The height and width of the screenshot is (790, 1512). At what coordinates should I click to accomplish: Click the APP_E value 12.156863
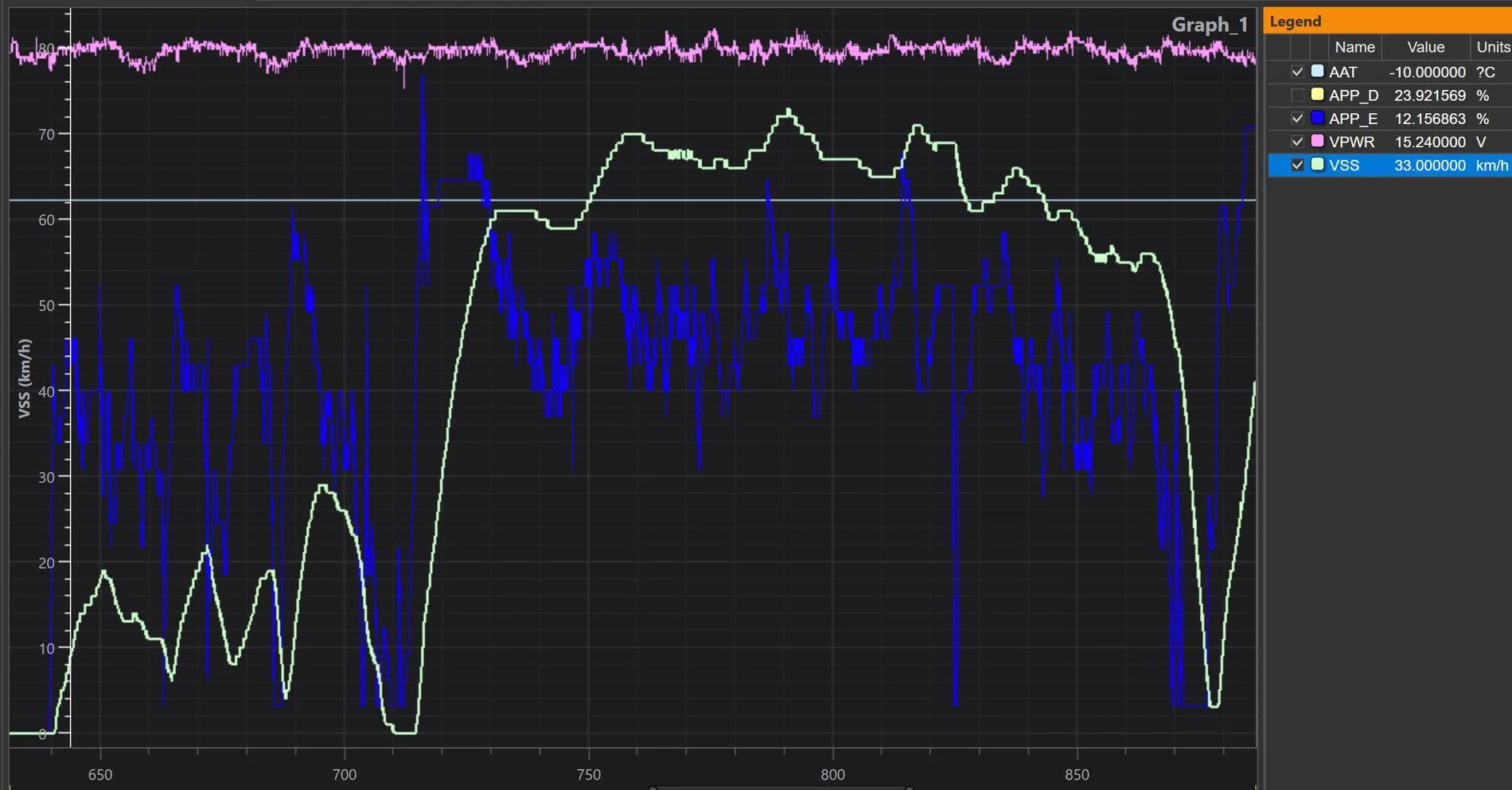pyautogui.click(x=1429, y=119)
